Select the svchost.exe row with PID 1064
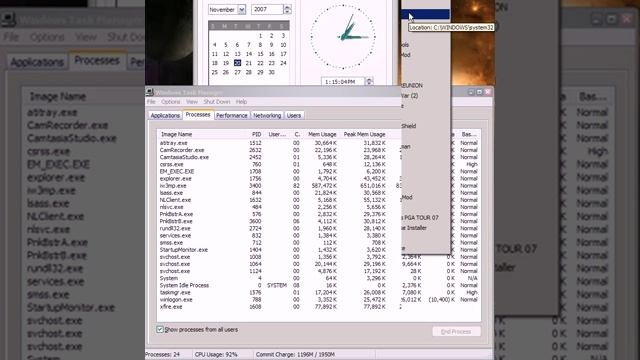Screen dimensions: 640x360 [318, 264]
